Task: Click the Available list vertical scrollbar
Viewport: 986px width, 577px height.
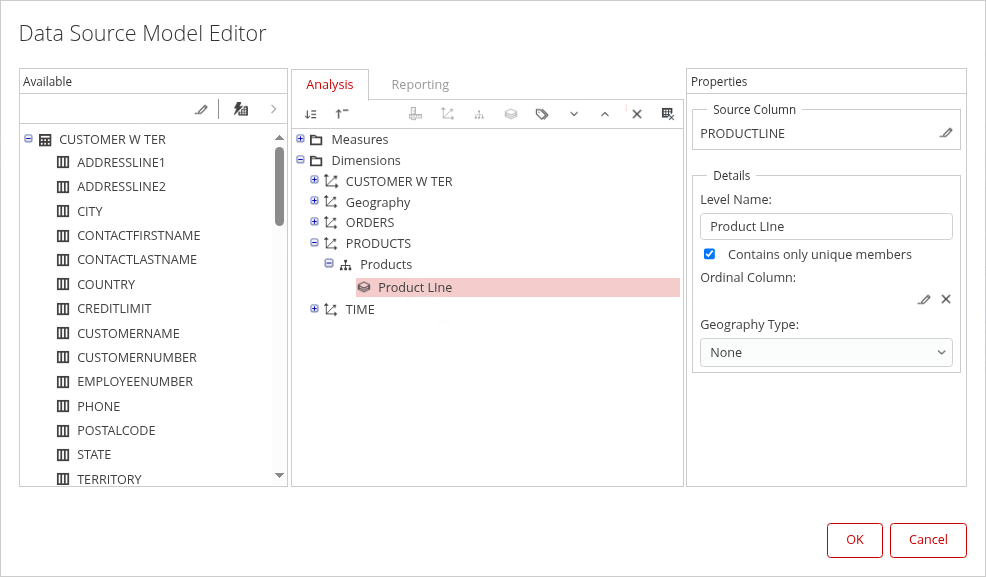Action: tap(279, 186)
